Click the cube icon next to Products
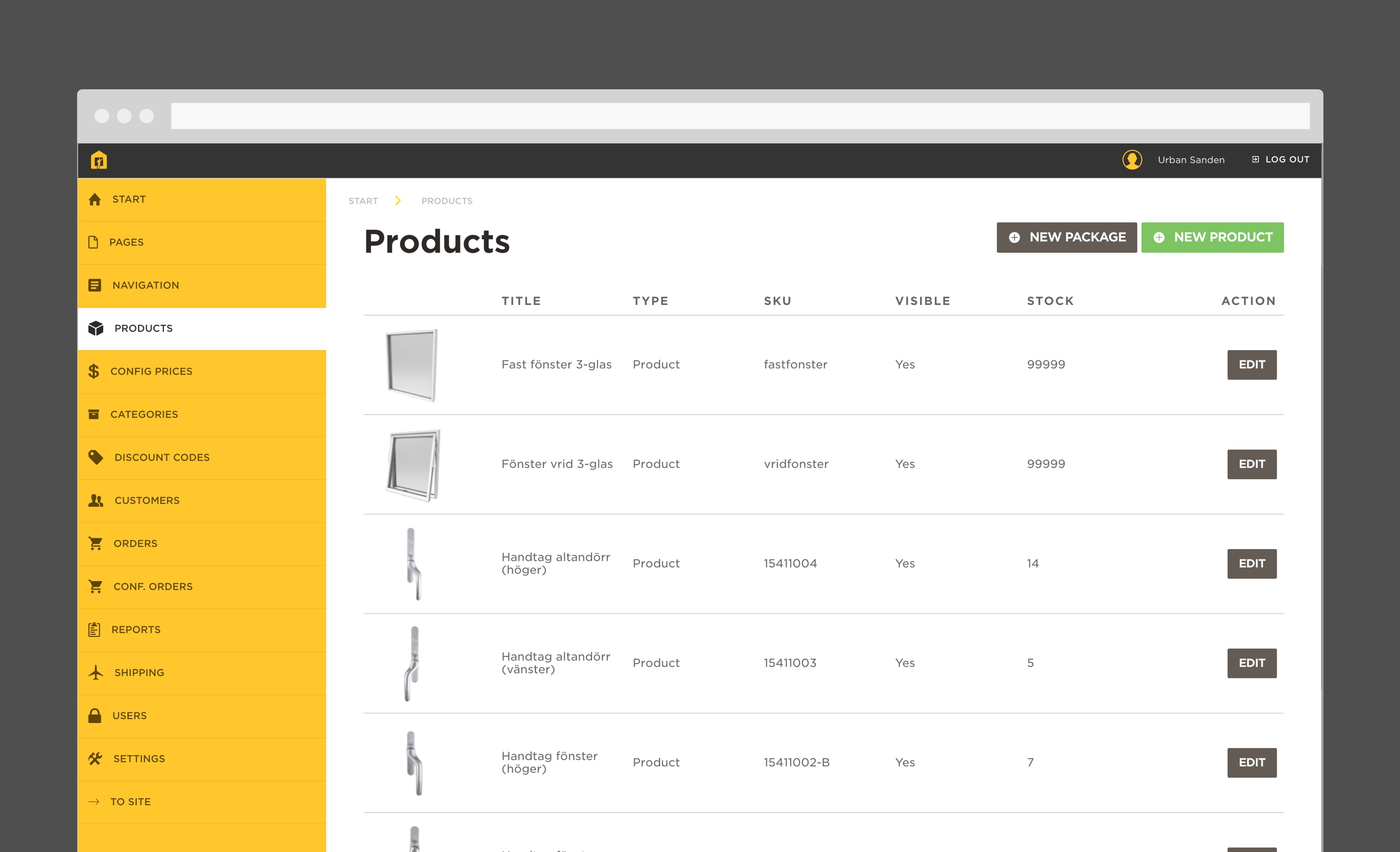Image resolution: width=1400 pixels, height=852 pixels. tap(96, 328)
